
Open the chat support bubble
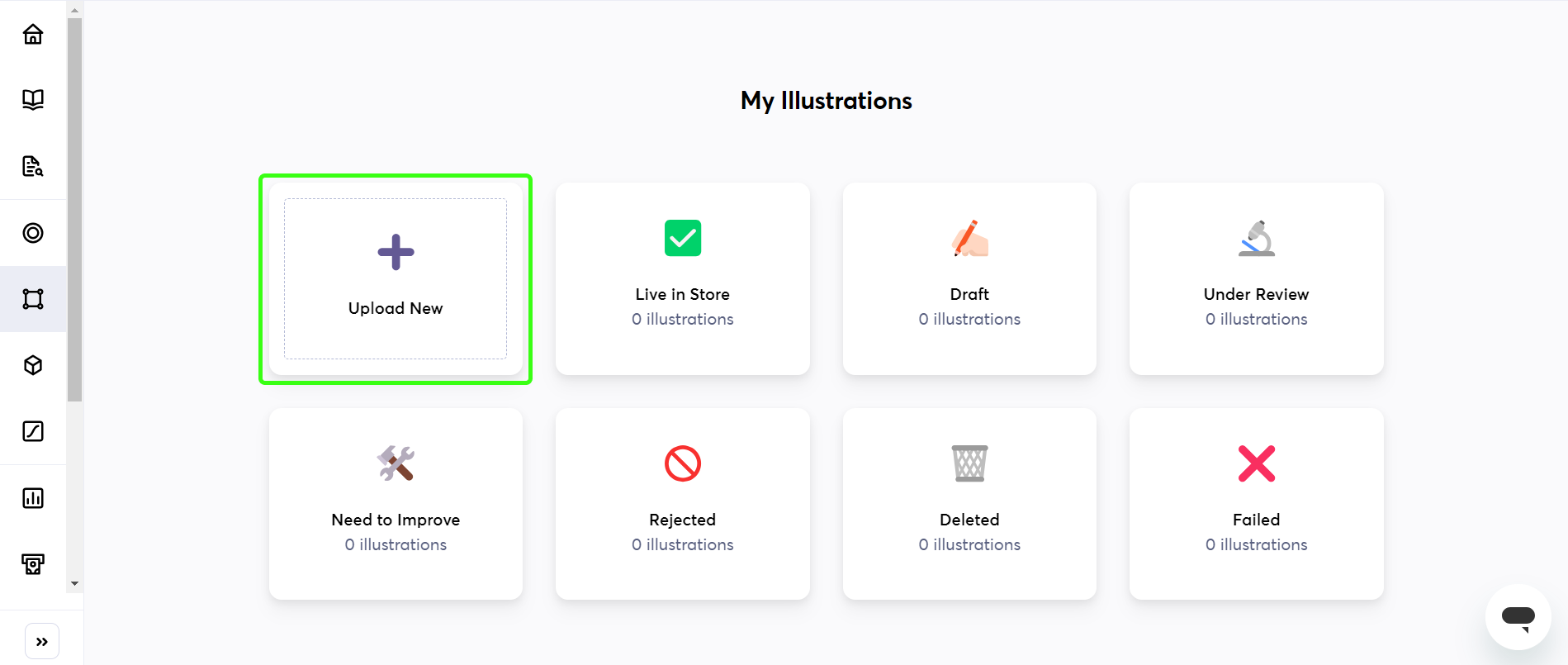click(x=1518, y=617)
